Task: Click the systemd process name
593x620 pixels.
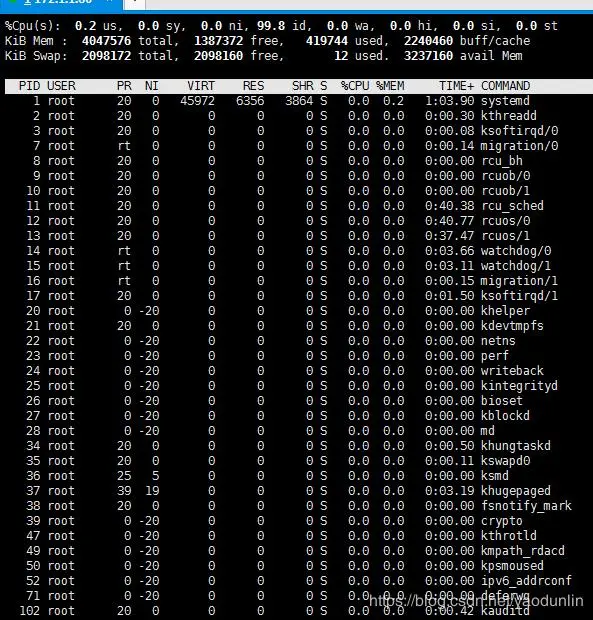Action: click(x=505, y=101)
